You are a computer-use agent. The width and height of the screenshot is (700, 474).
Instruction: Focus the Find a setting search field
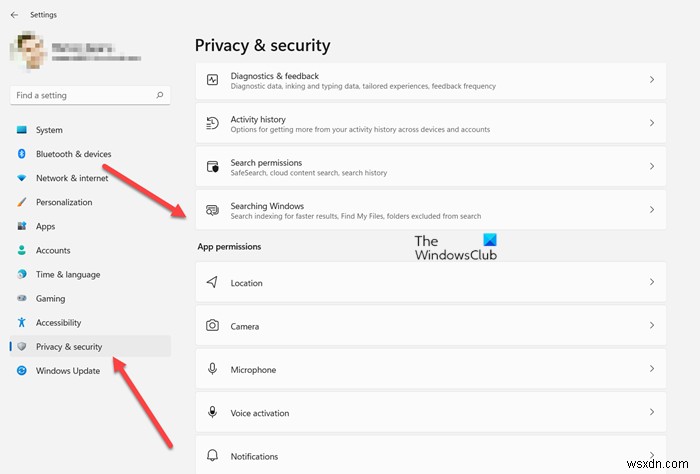(82, 96)
